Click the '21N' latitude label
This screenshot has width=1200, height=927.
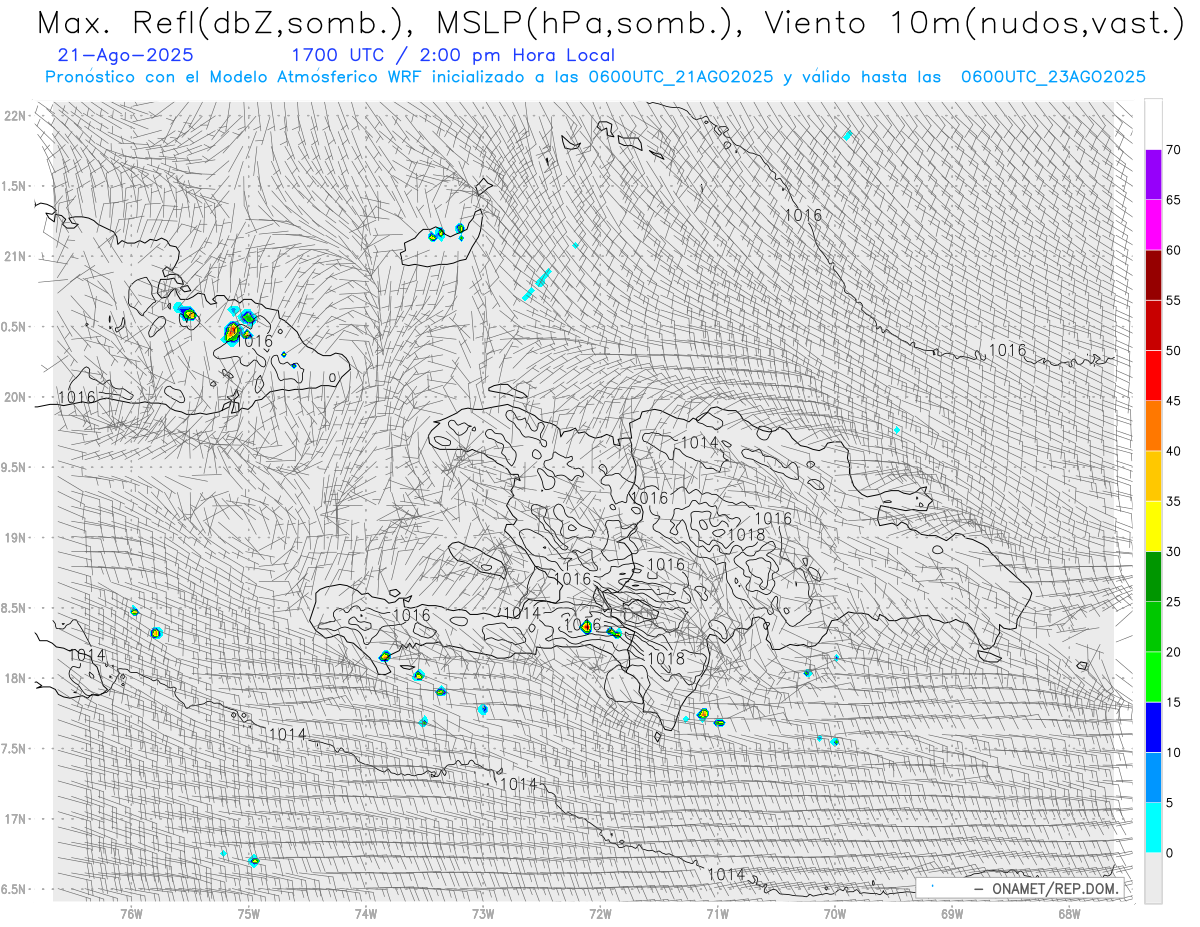15,257
